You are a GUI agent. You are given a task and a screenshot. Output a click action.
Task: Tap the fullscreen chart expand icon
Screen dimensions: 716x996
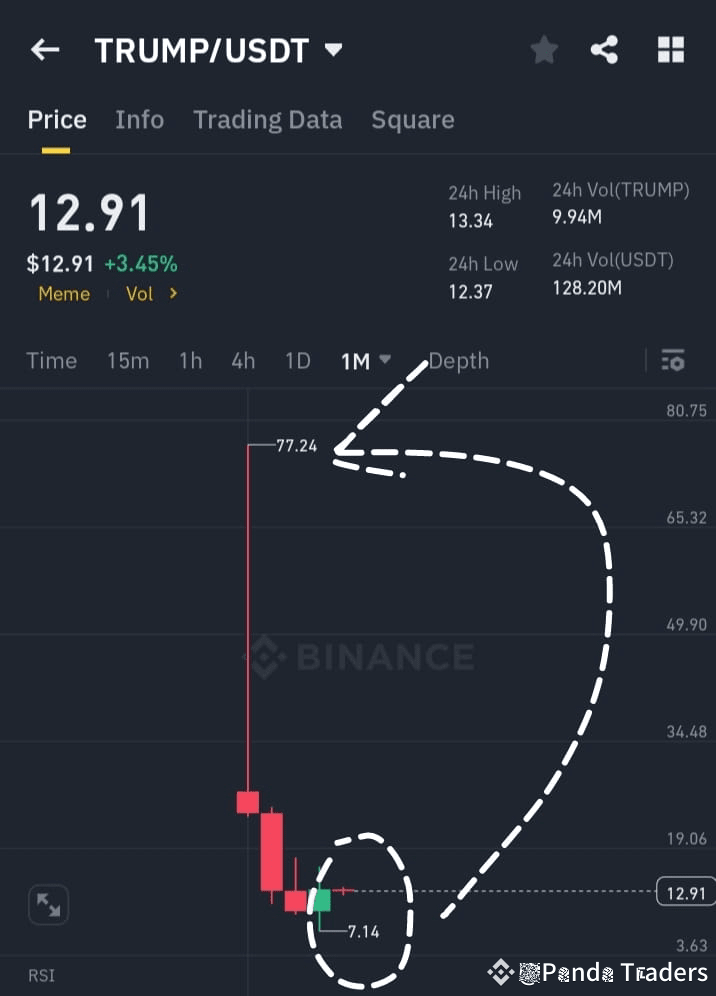tap(47, 904)
